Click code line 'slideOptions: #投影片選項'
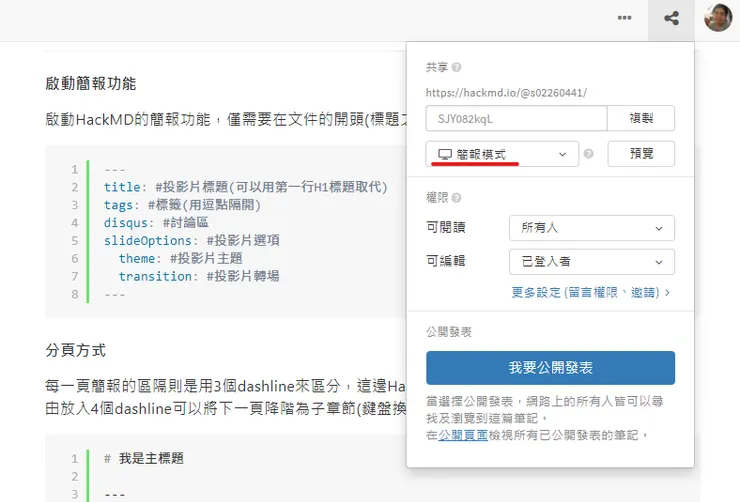740x502 pixels. pyautogui.click(x=191, y=241)
